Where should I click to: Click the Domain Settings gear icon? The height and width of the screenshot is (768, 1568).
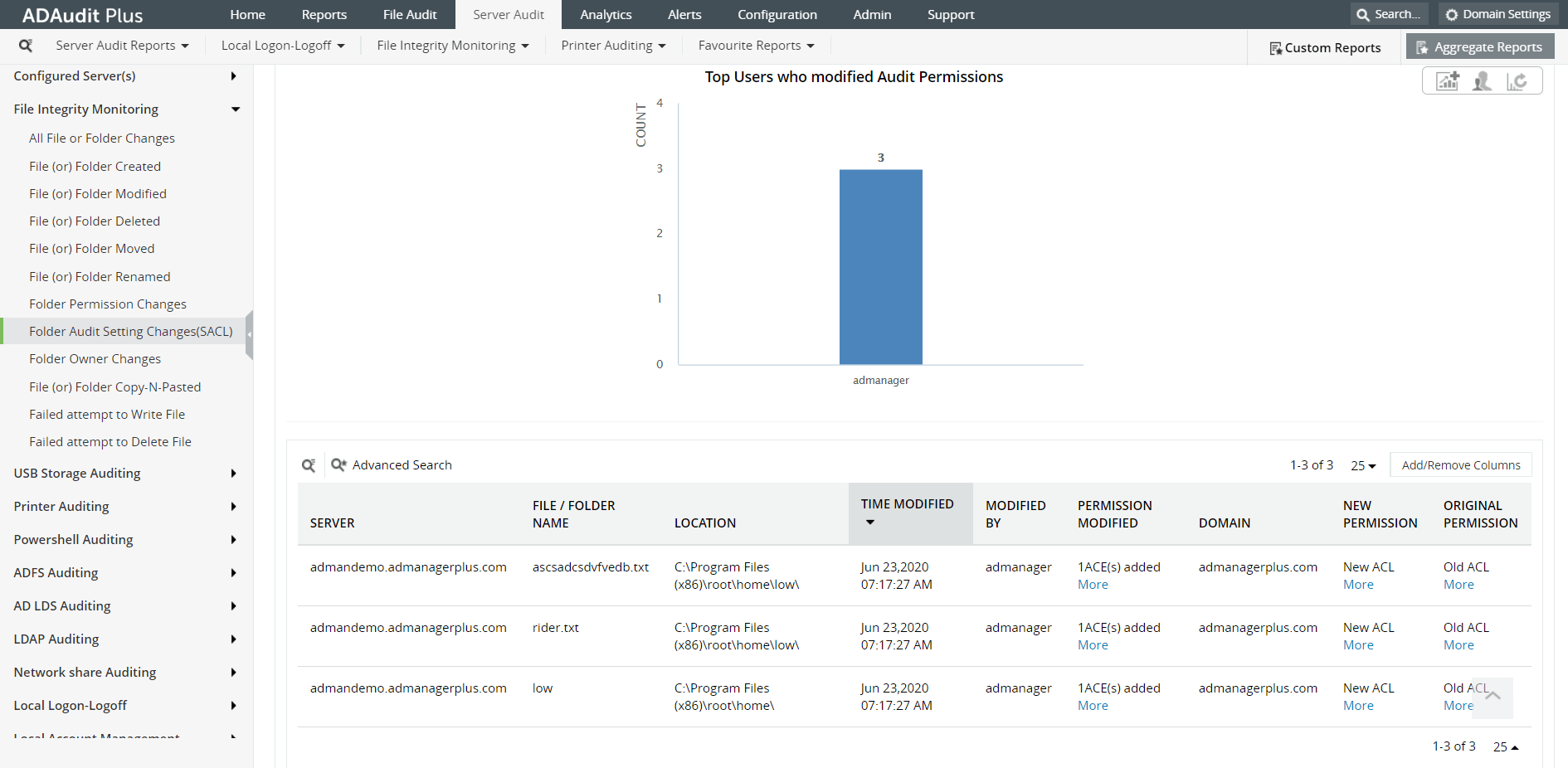click(x=1452, y=15)
